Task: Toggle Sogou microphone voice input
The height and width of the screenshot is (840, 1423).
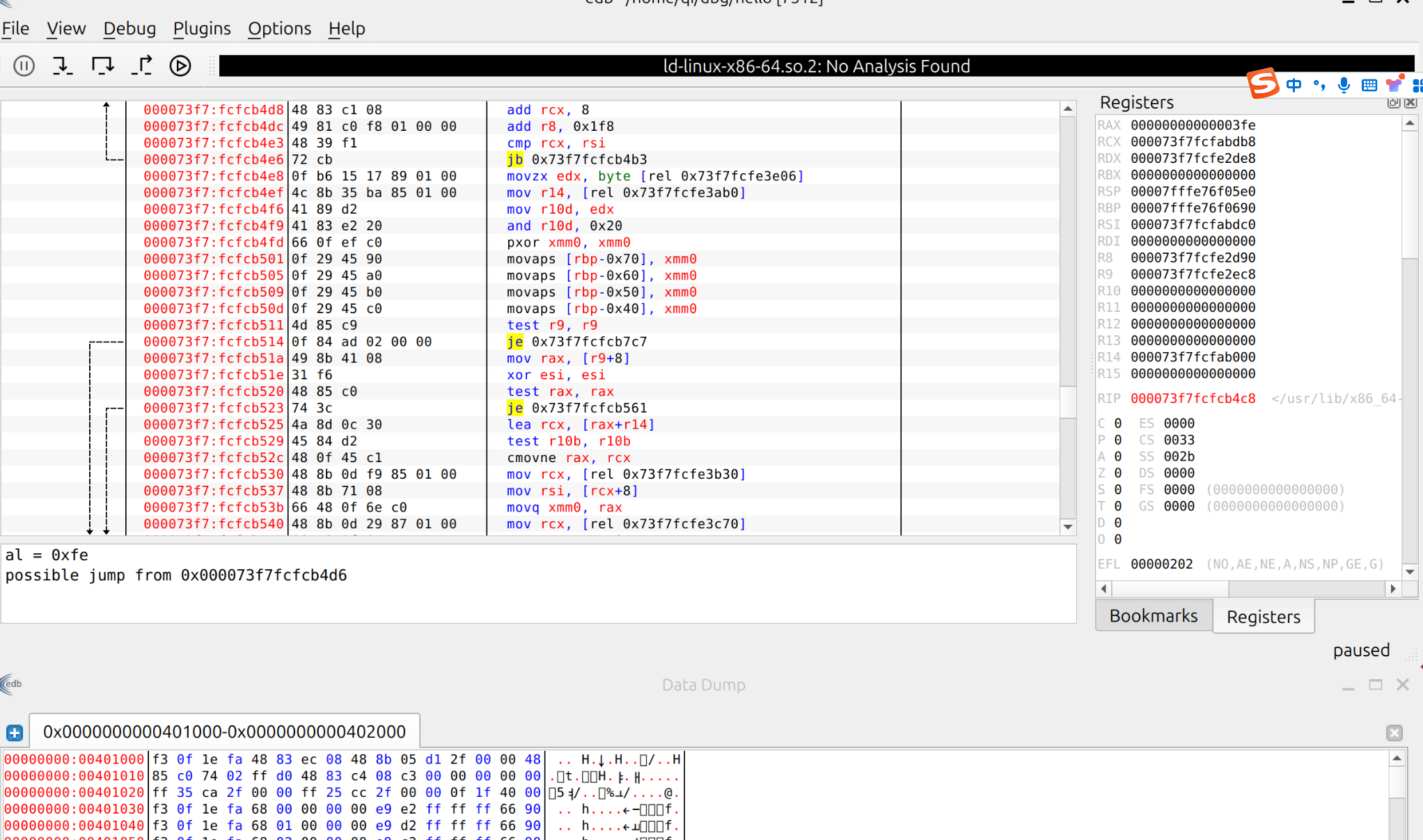Action: 1344,85
